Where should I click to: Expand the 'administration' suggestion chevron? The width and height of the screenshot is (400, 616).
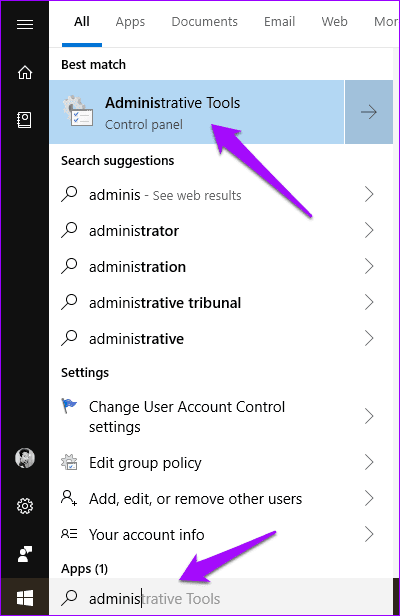(369, 266)
